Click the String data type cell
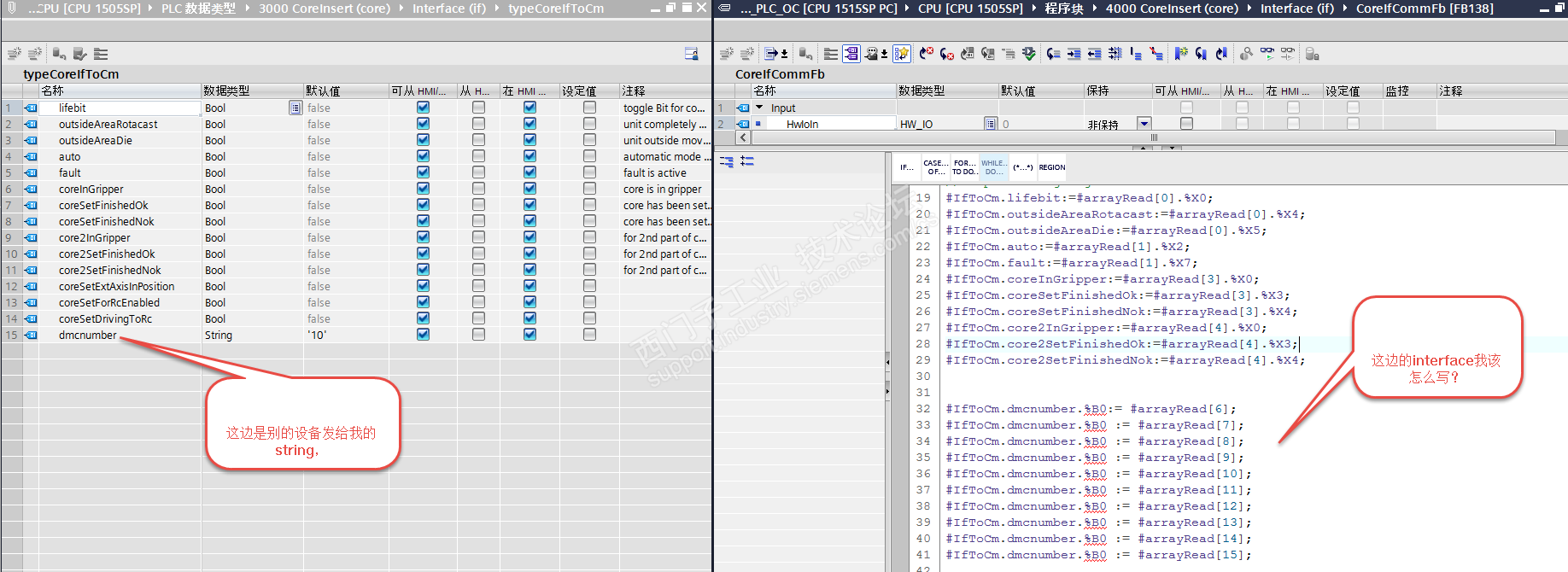The width and height of the screenshot is (1568, 572). click(252, 335)
